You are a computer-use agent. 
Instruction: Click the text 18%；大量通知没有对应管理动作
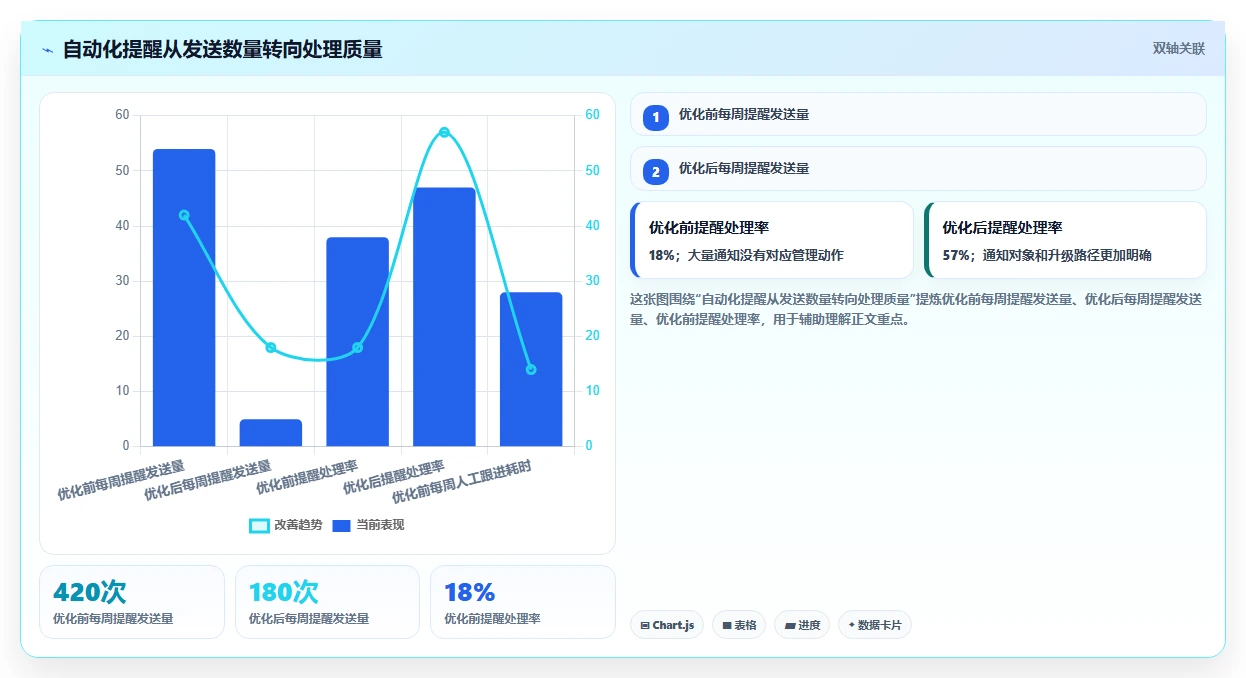point(746,255)
